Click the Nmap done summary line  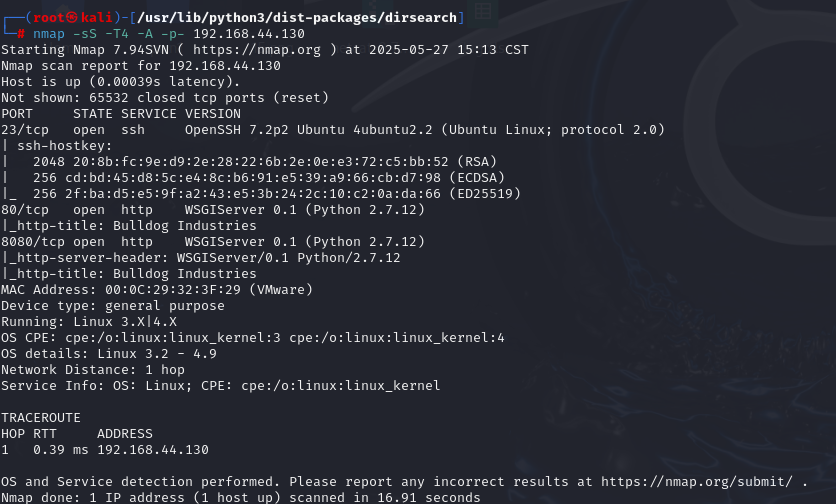240,498
